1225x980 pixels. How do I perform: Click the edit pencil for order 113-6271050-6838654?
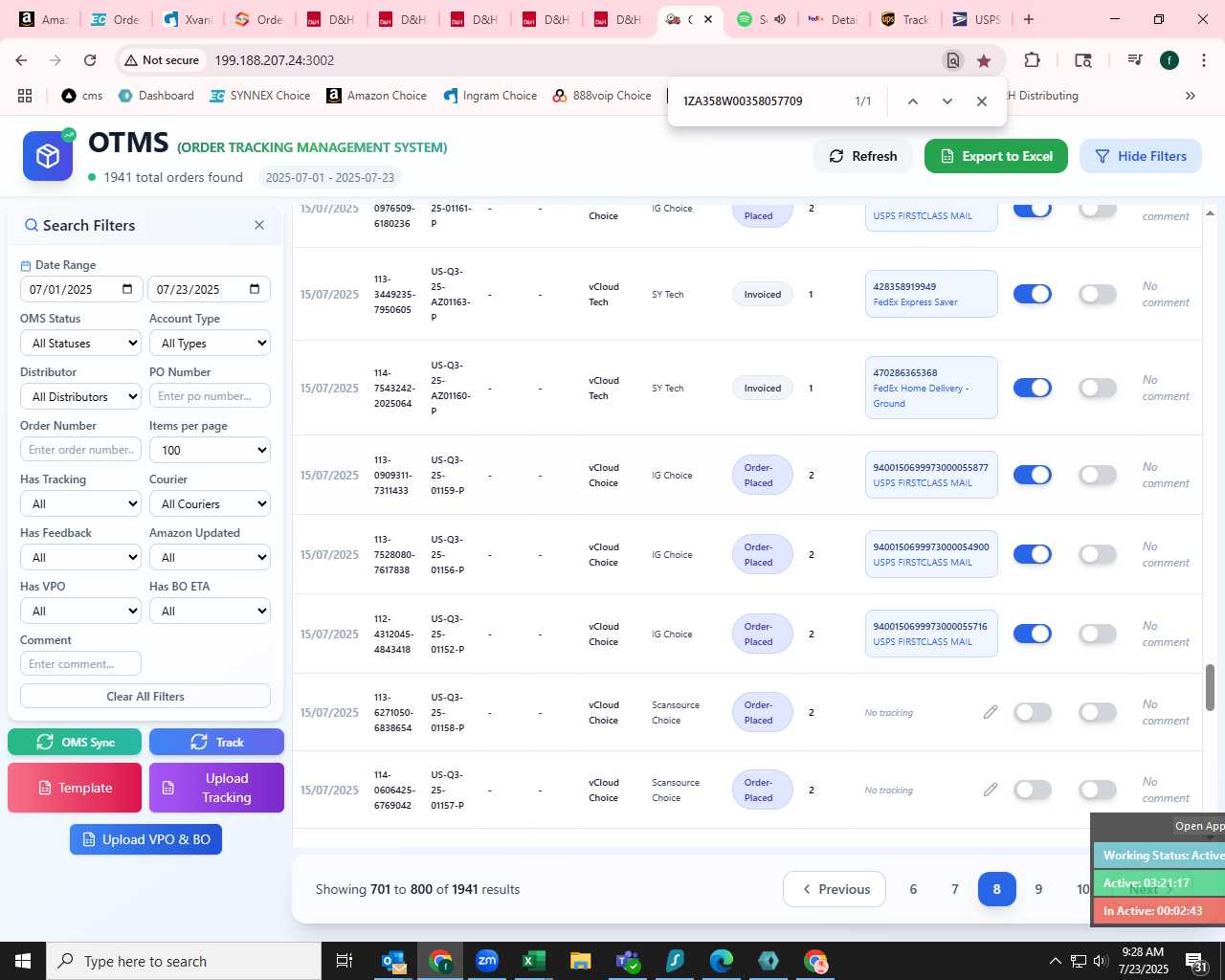991,712
